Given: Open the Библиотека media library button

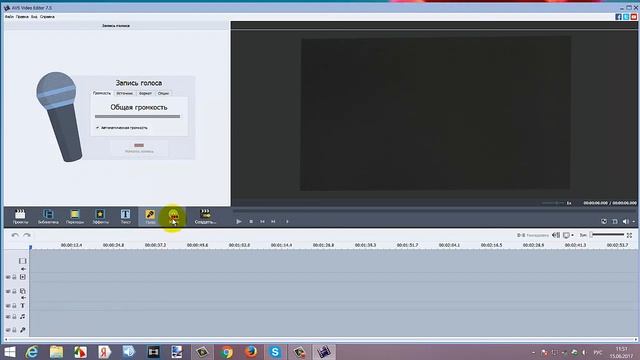Looking at the screenshot, I should point(48,217).
